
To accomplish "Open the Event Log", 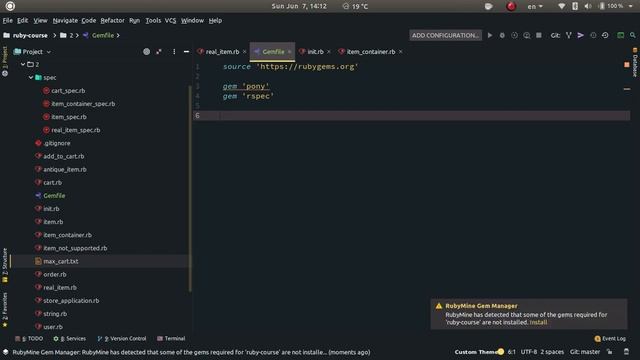I will coord(610,339).
